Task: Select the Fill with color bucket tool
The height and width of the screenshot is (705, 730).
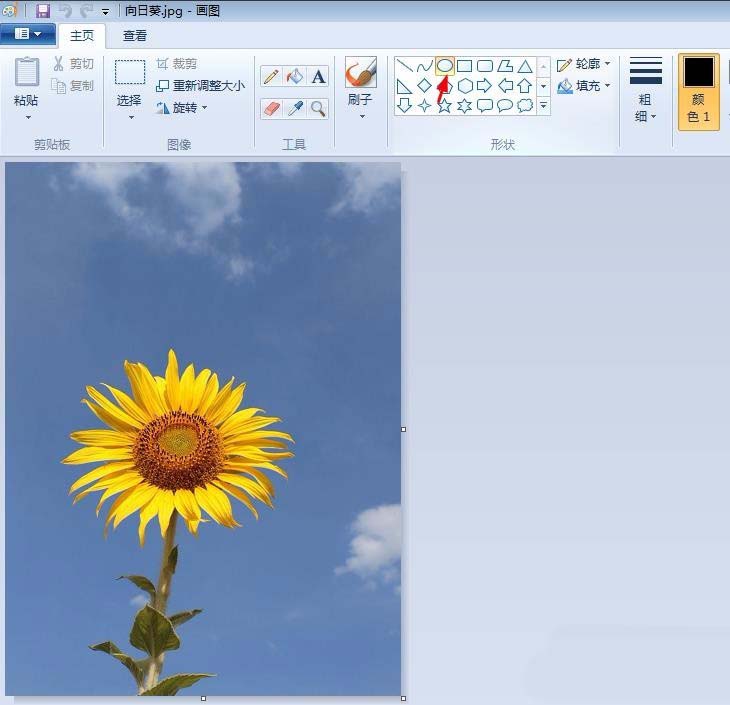Action: (295, 76)
